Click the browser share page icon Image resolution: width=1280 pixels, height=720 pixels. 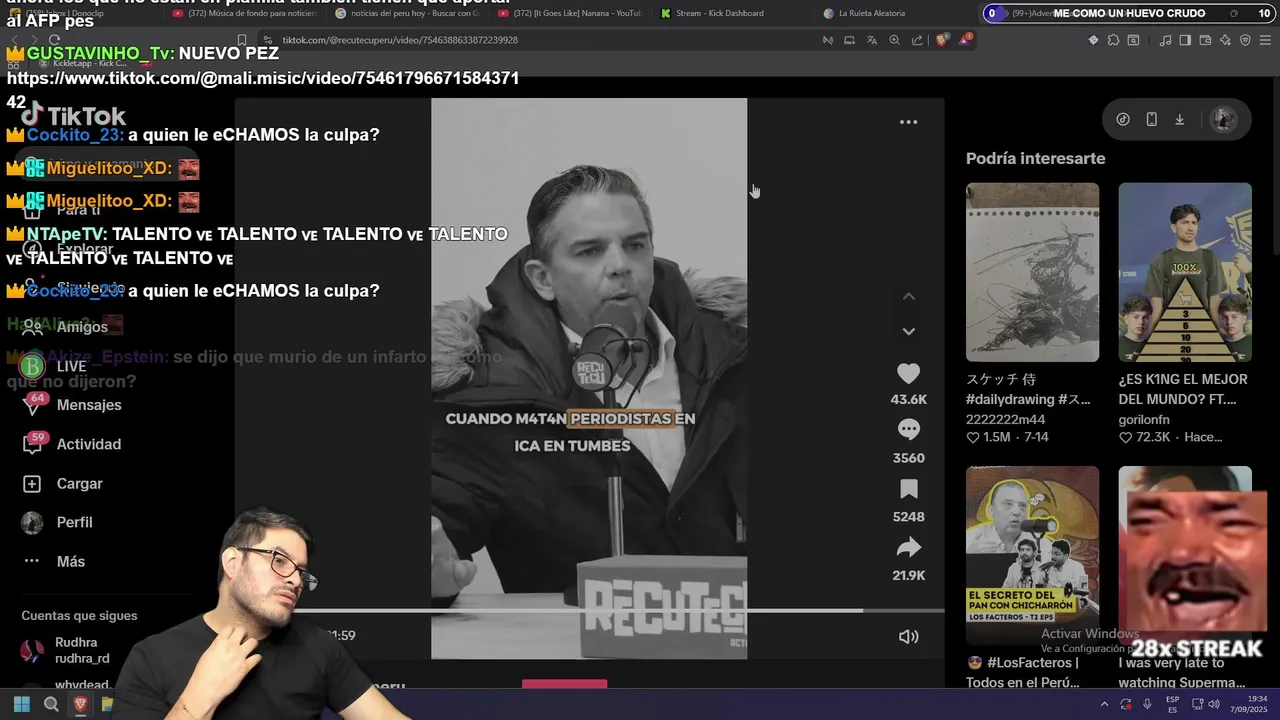[x=917, y=40]
